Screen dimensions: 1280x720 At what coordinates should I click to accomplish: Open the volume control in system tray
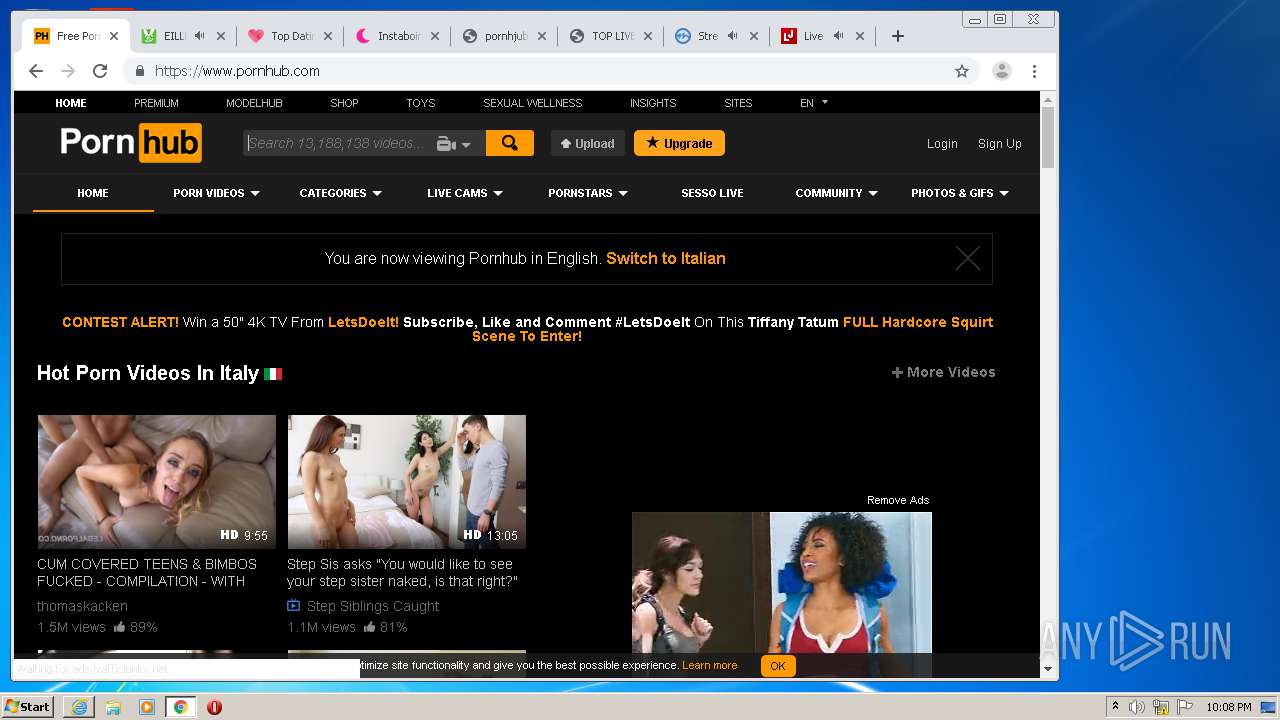click(1137, 707)
